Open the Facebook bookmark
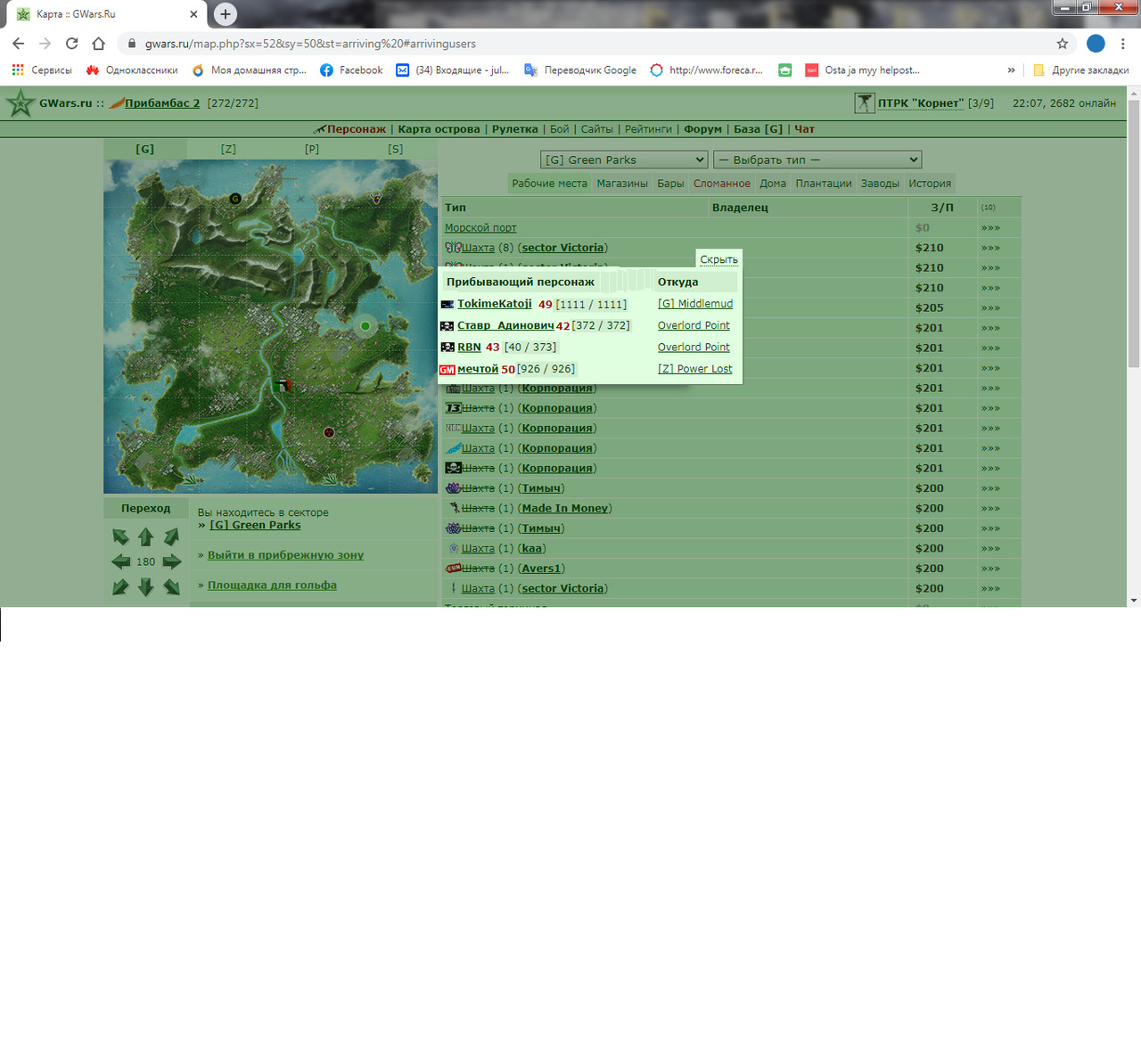Image resolution: width=1141 pixels, height=1064 pixels. [351, 70]
